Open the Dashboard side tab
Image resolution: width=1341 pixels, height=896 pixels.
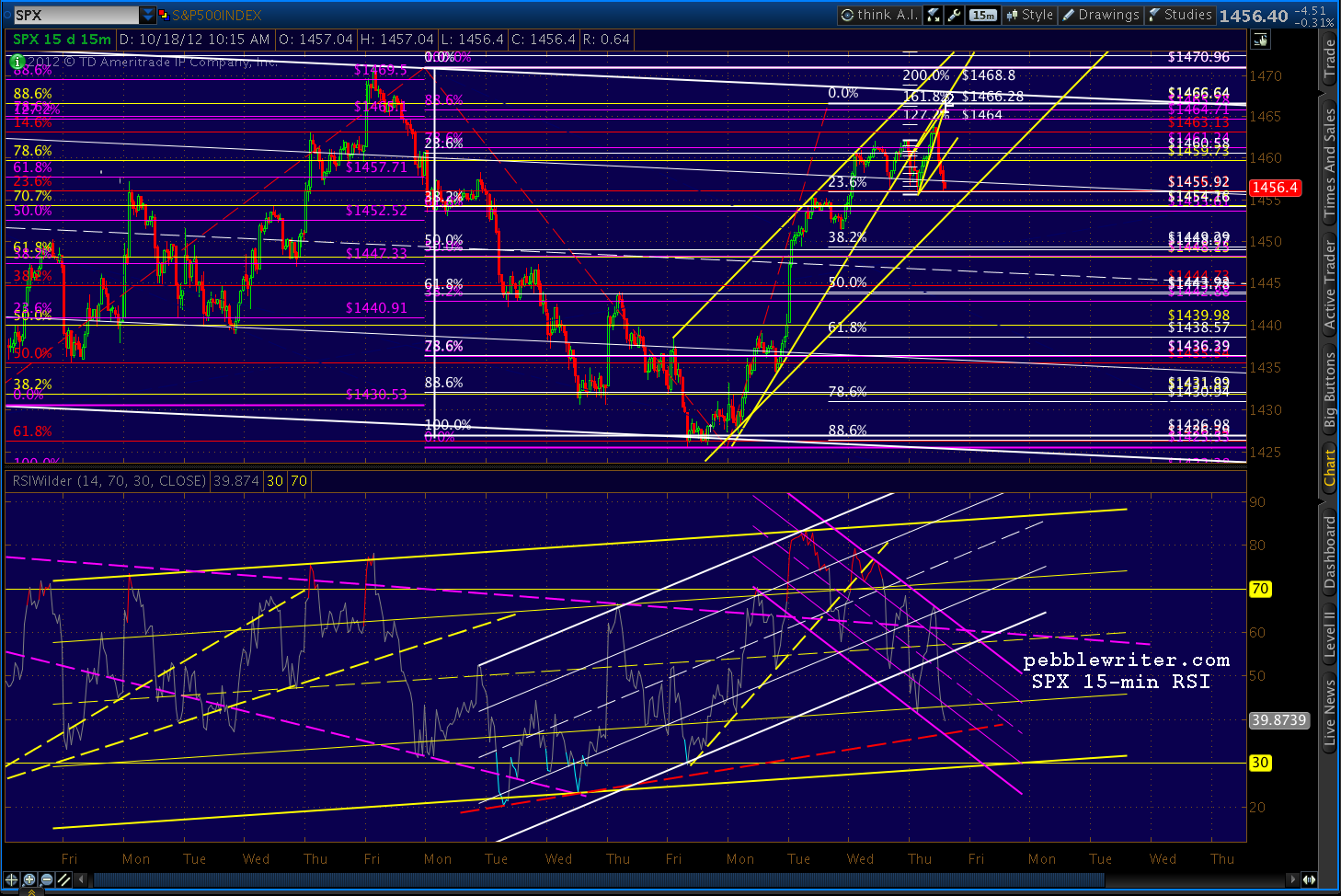(1330, 552)
